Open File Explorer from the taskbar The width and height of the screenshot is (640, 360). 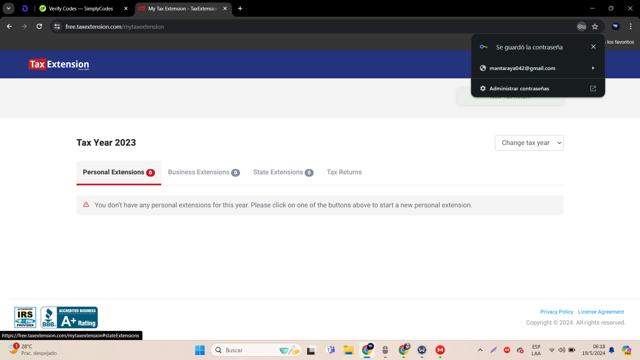click(349, 350)
